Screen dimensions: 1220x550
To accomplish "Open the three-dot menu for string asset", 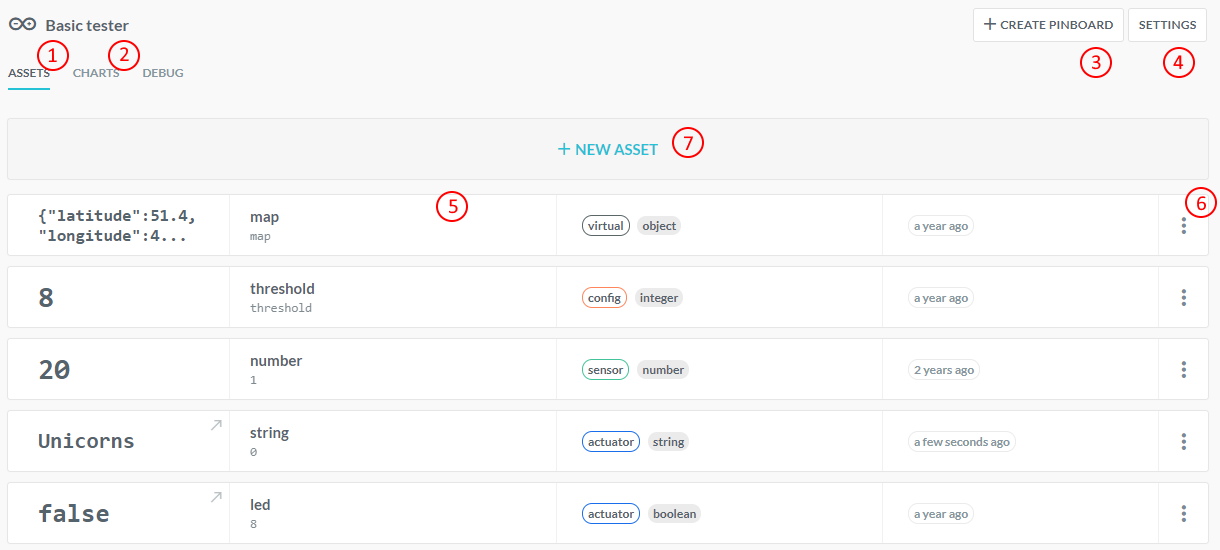I will [1183, 442].
